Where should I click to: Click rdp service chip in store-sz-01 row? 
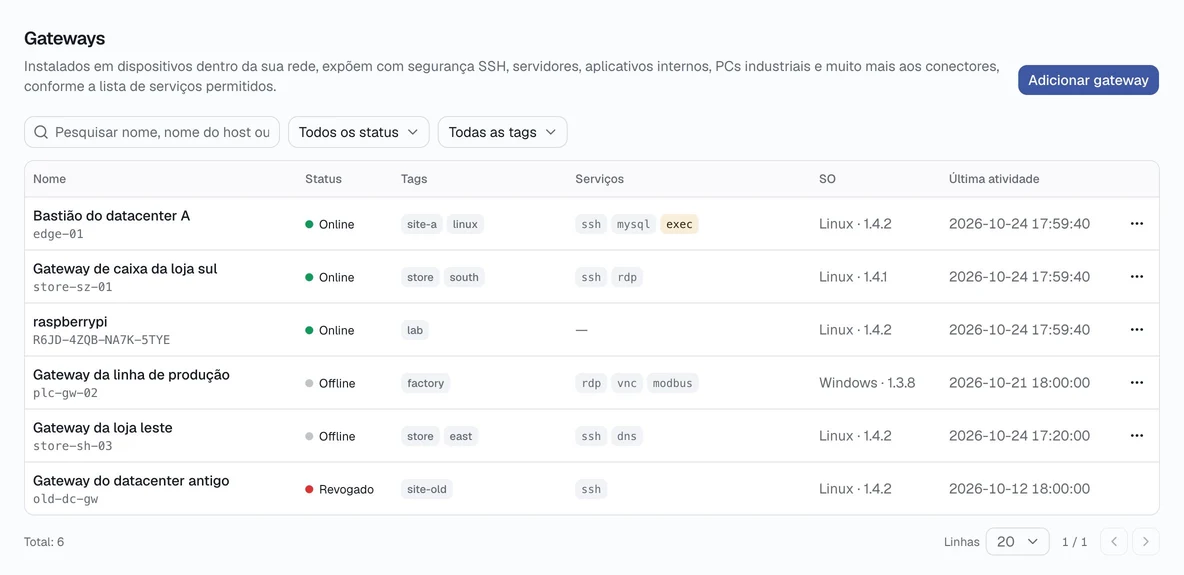click(x=627, y=277)
